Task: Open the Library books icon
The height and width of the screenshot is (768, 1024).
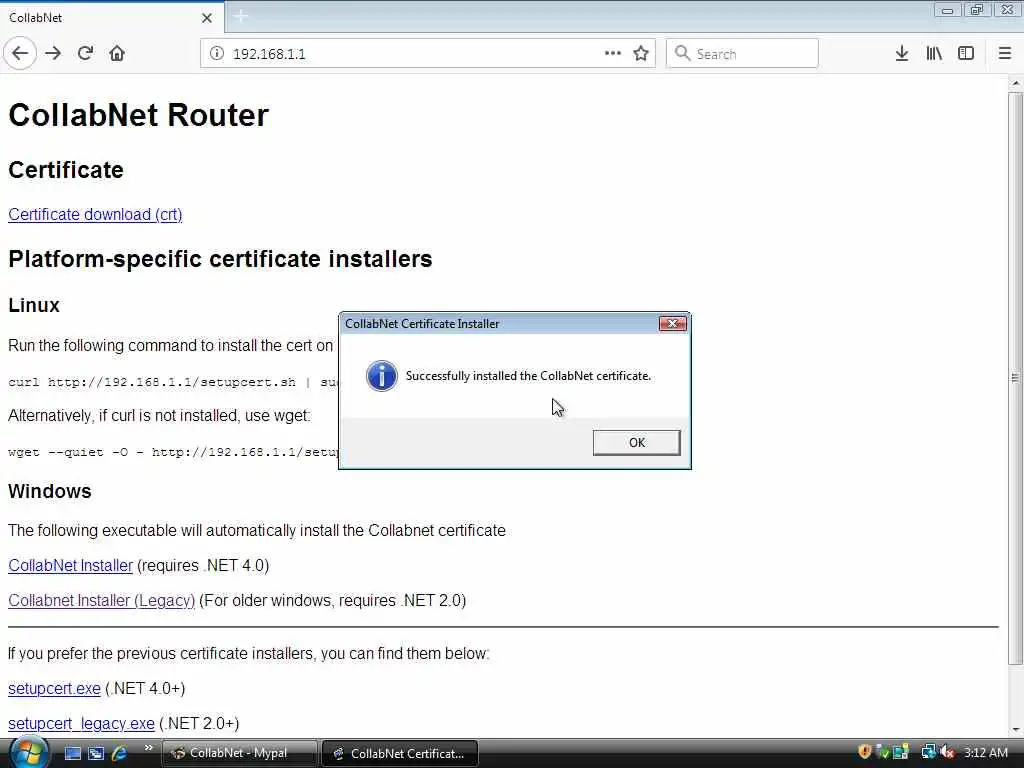Action: [x=934, y=54]
